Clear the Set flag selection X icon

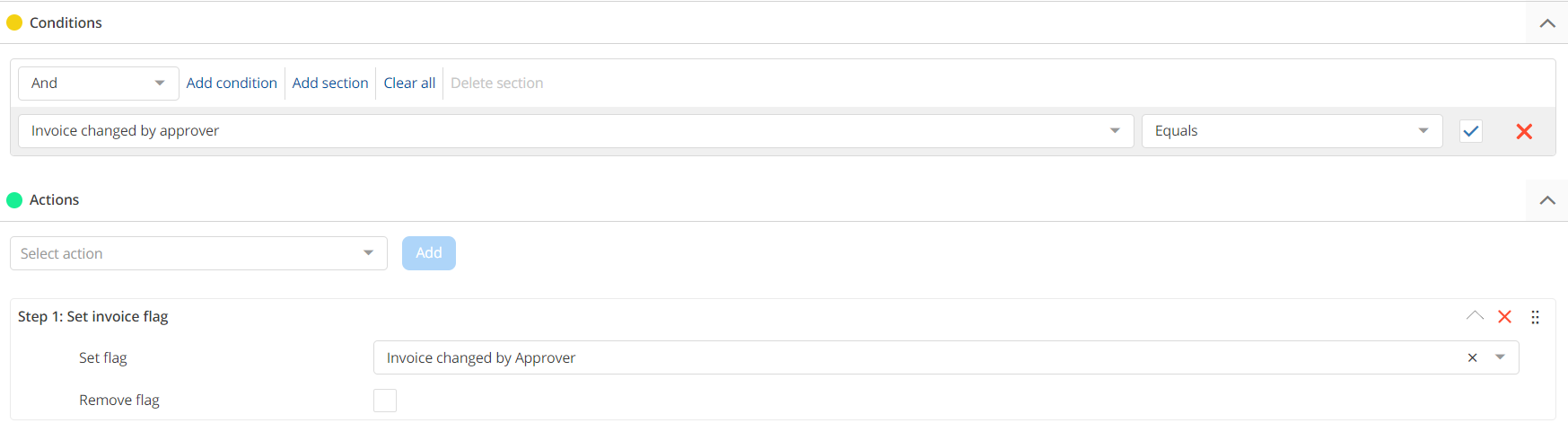click(x=1472, y=357)
